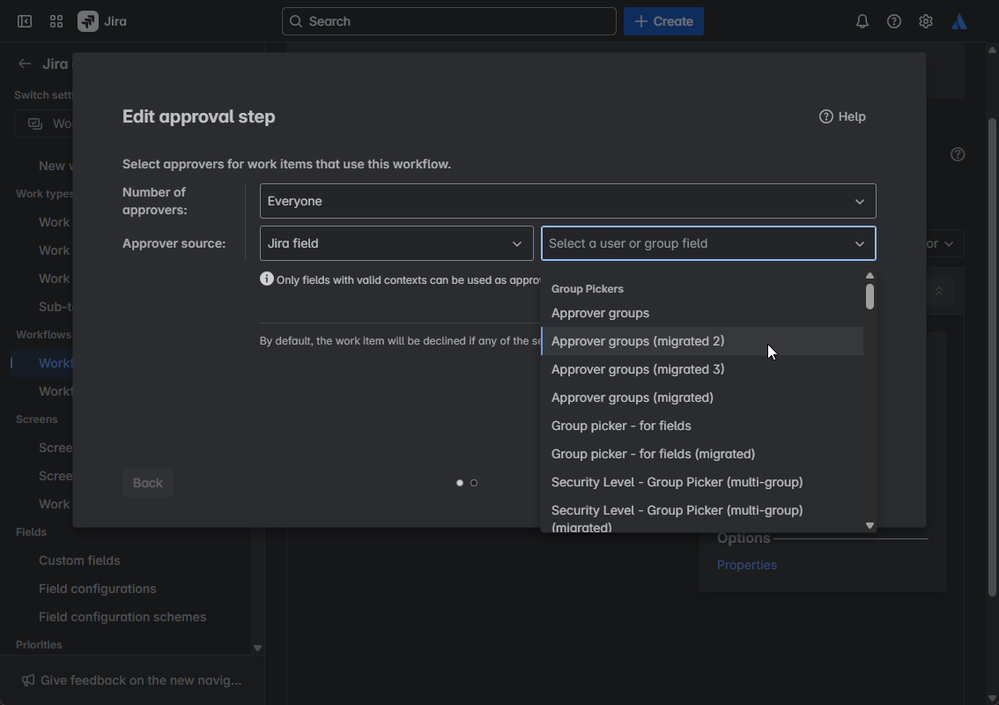
Task: Click the Select a user or group field box
Action: 707,243
